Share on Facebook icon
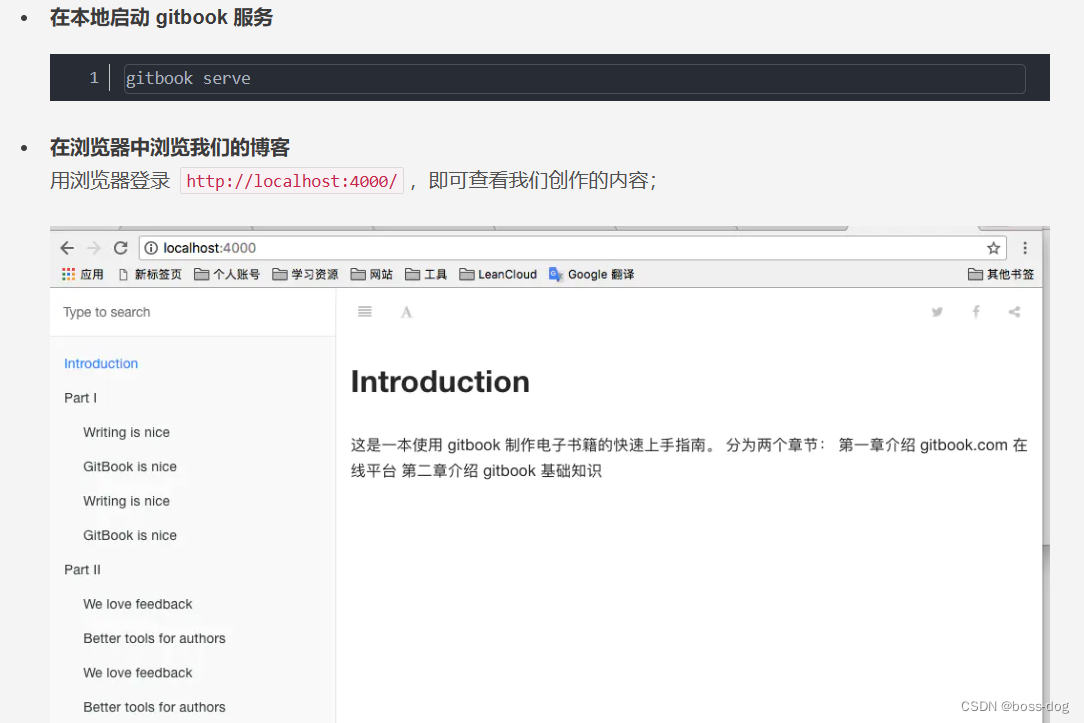 click(976, 312)
